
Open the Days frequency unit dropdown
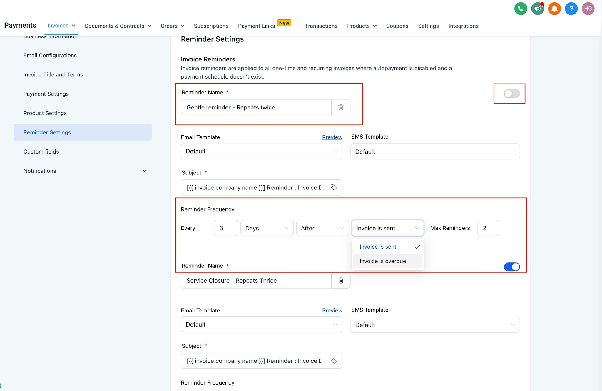(267, 228)
